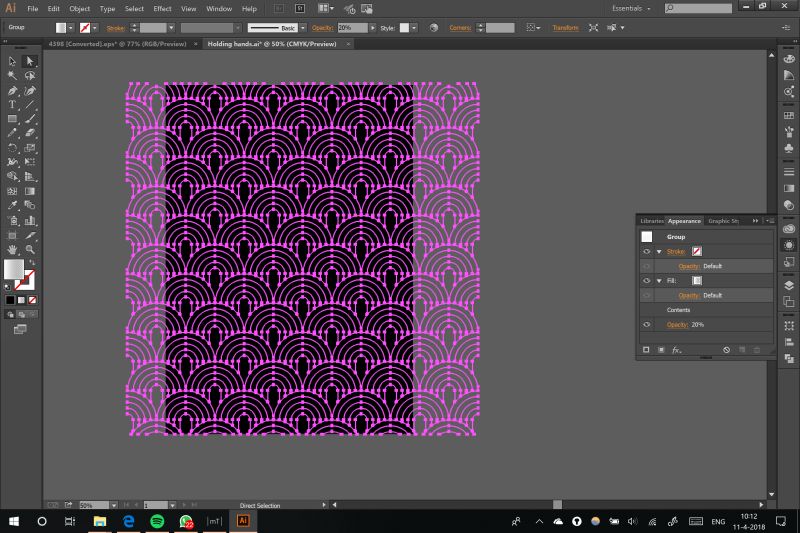Select the Type tool
The height and width of the screenshot is (533, 800).
(x=12, y=105)
